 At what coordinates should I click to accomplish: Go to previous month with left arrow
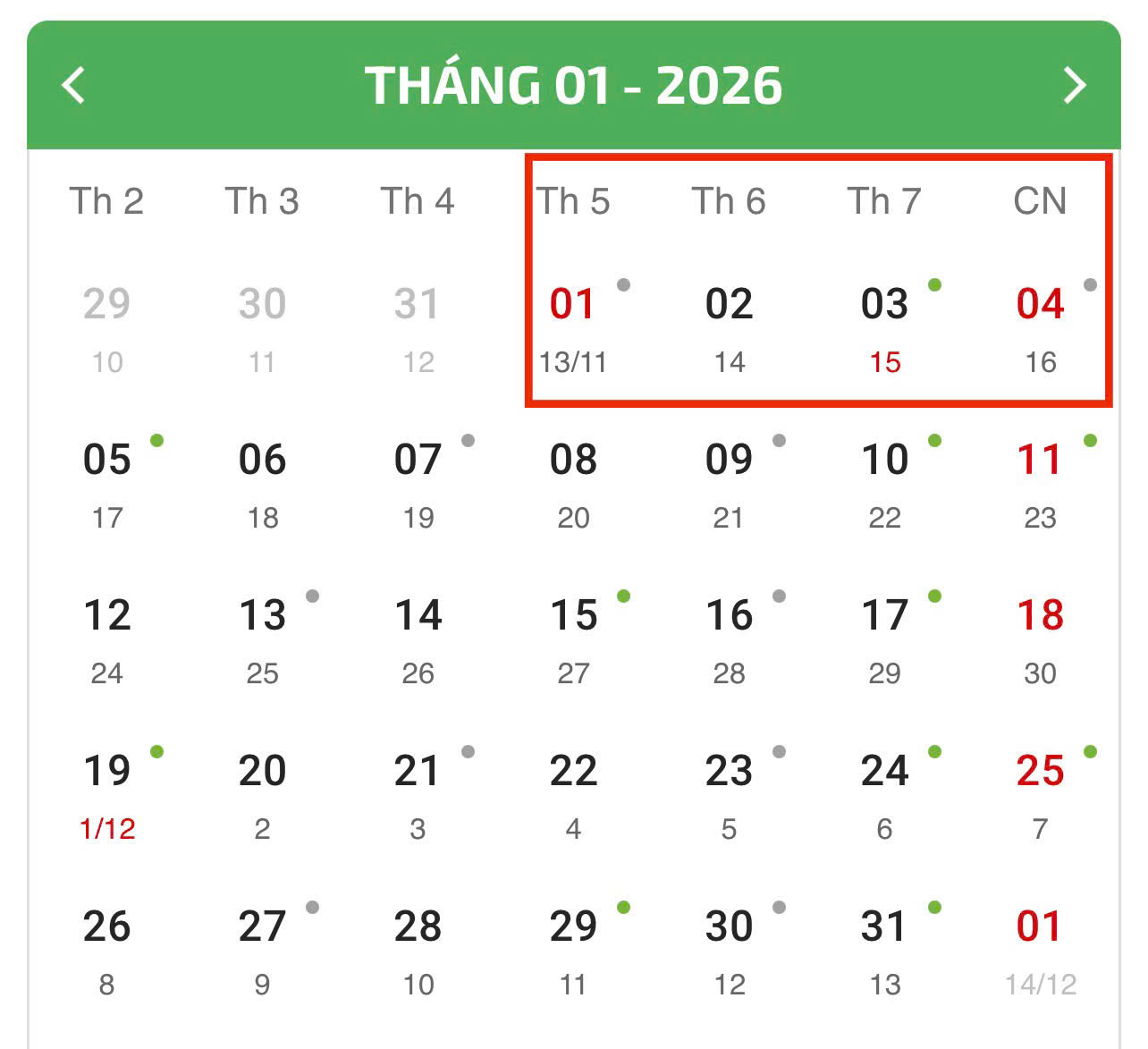73,86
